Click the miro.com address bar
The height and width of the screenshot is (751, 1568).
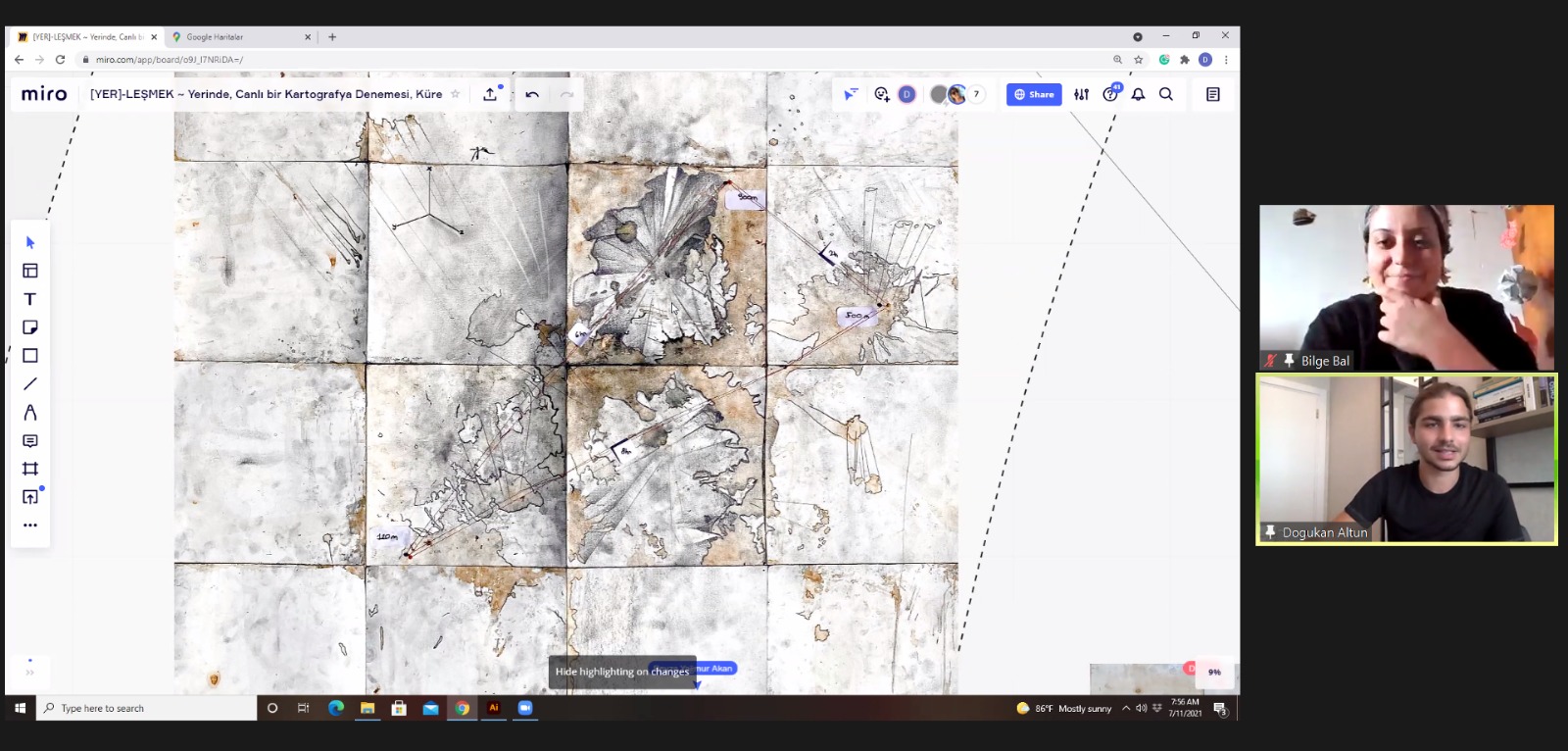coord(588,60)
